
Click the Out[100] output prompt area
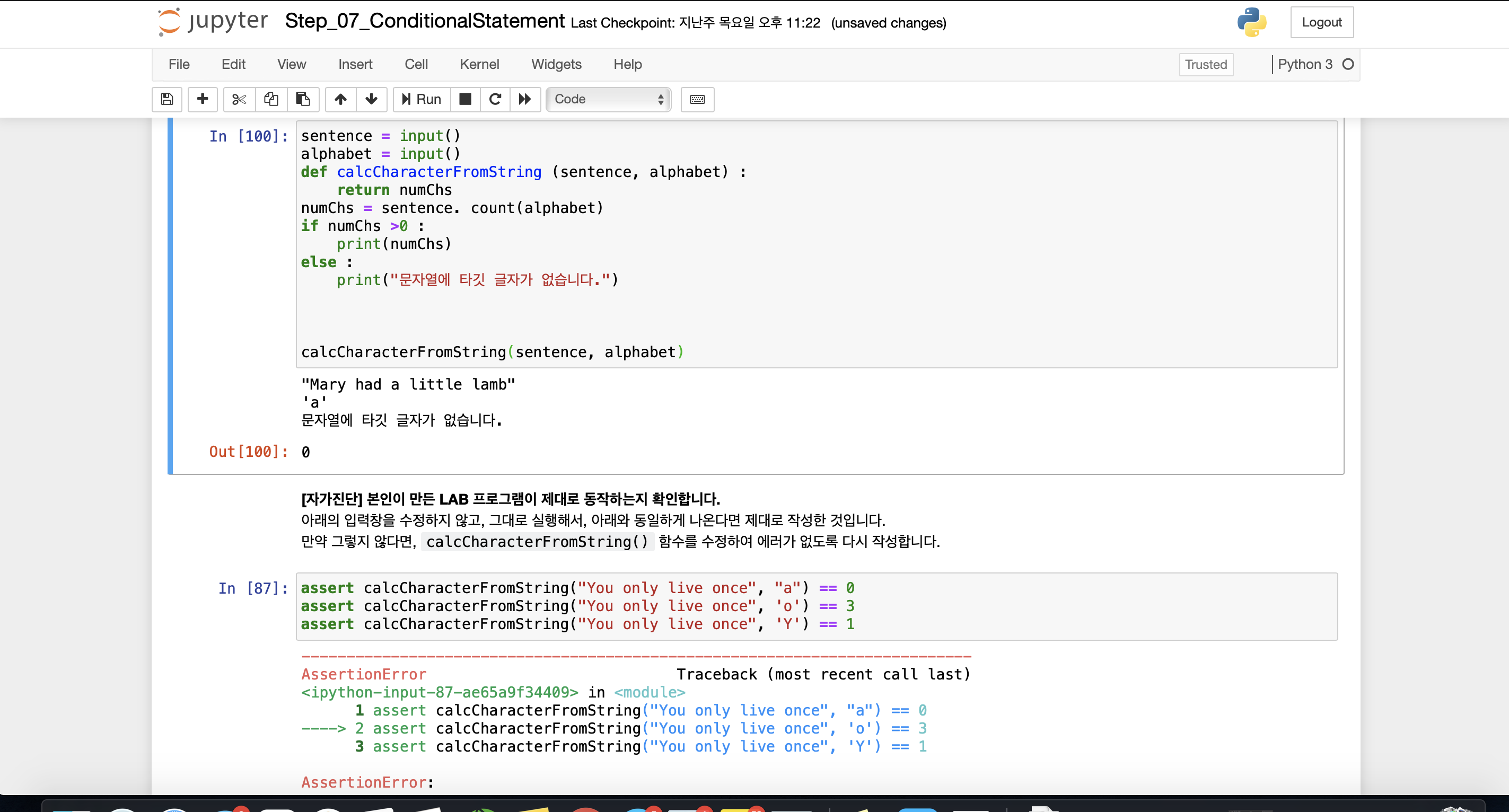click(x=248, y=452)
